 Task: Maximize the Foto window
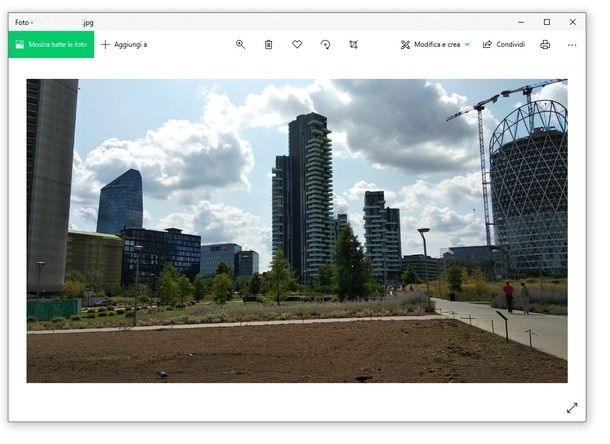[x=546, y=21]
